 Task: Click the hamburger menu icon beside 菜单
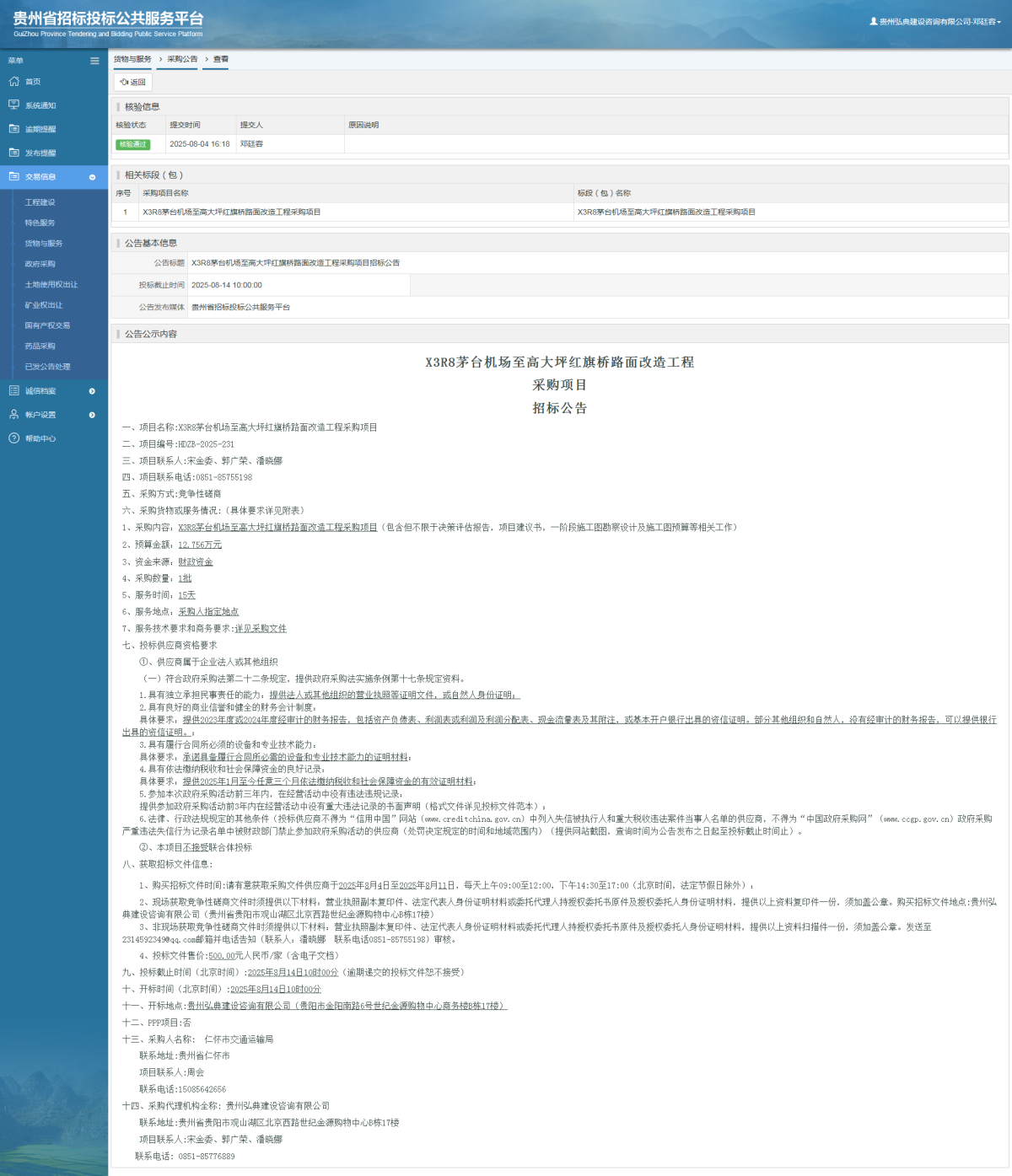(94, 60)
